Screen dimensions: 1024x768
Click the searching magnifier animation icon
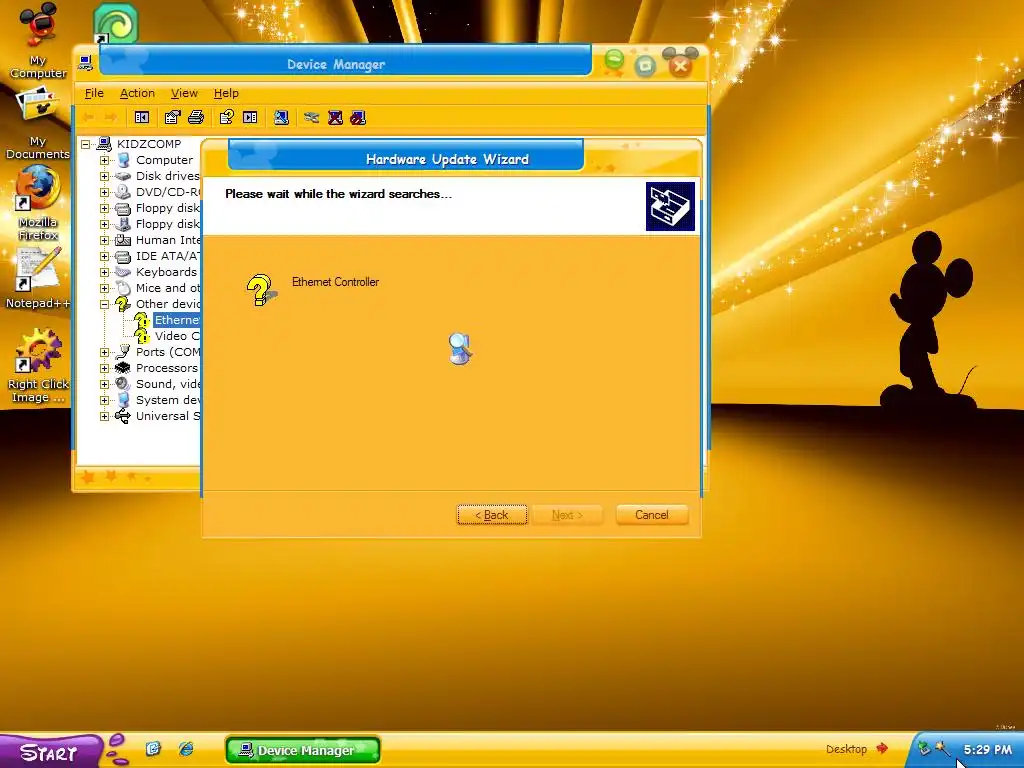tap(460, 348)
